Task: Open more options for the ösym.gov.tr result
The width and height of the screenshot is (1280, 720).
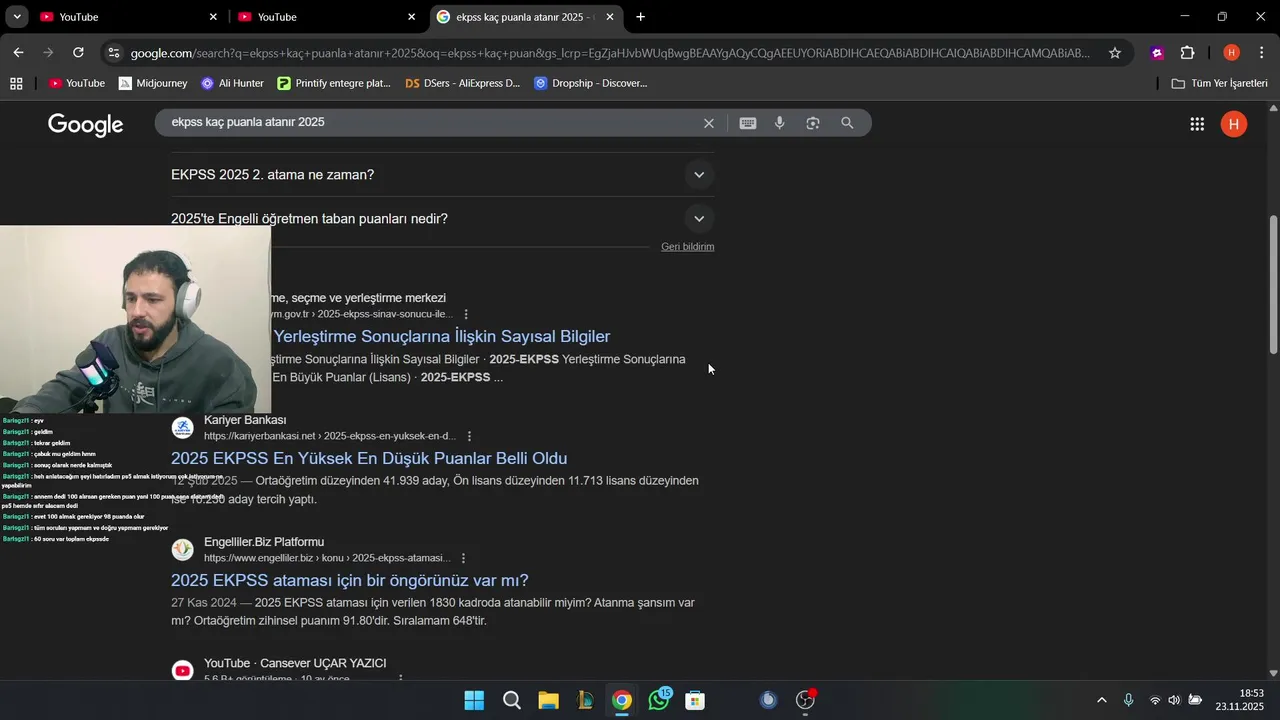Action: [x=466, y=314]
